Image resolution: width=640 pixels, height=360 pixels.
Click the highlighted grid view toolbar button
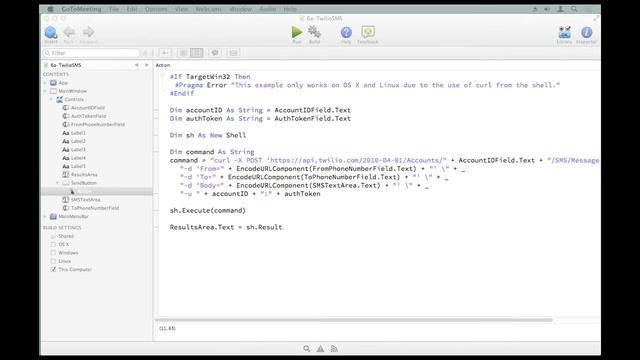[197, 53]
